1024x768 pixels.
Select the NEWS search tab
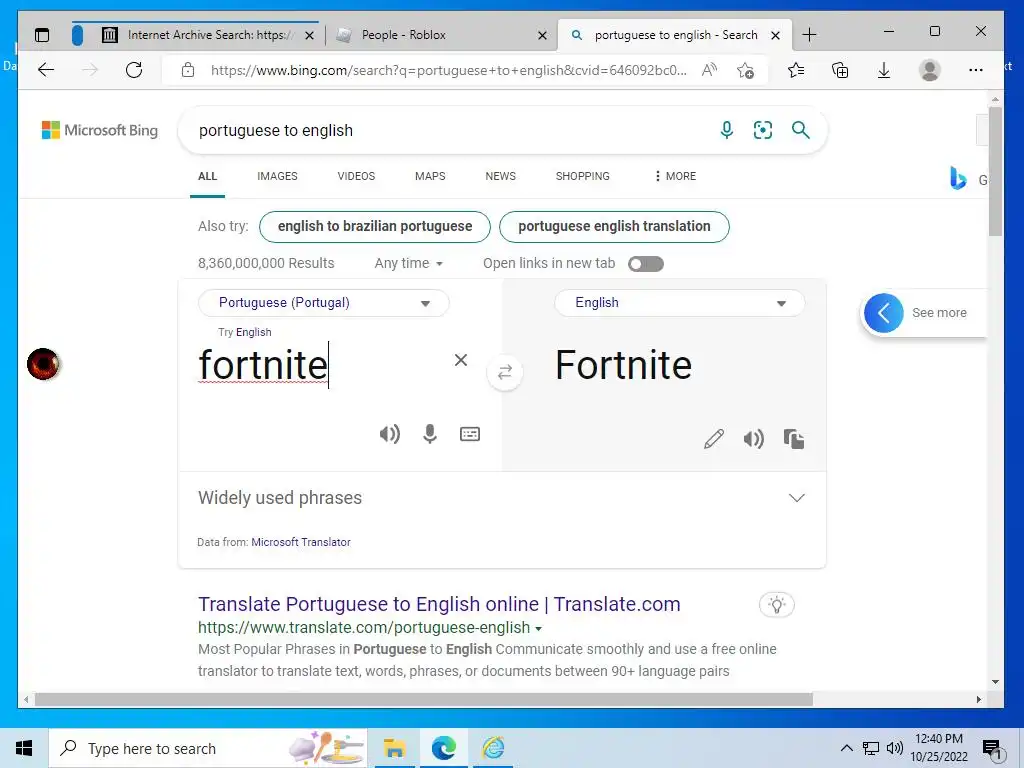pos(500,176)
